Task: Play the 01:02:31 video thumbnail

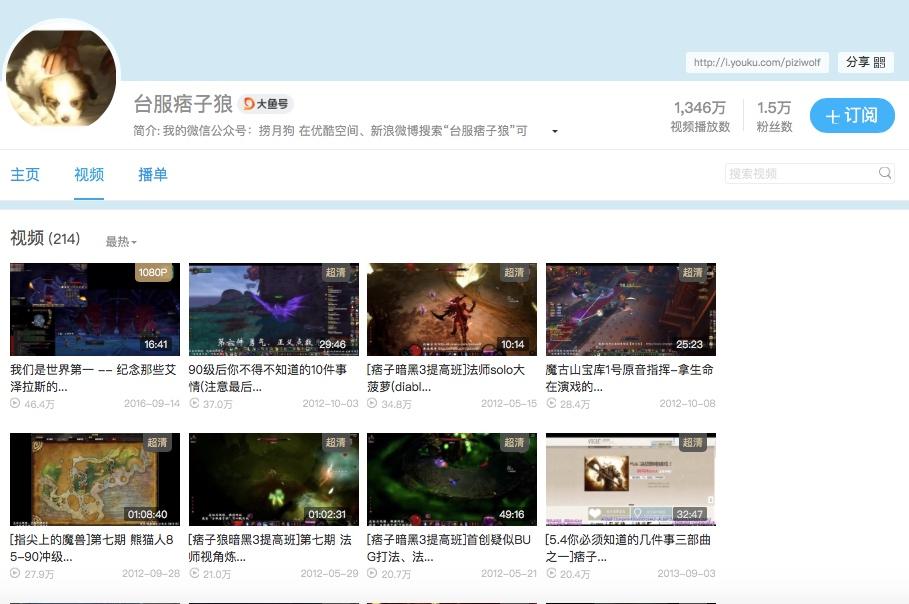Action: click(274, 479)
